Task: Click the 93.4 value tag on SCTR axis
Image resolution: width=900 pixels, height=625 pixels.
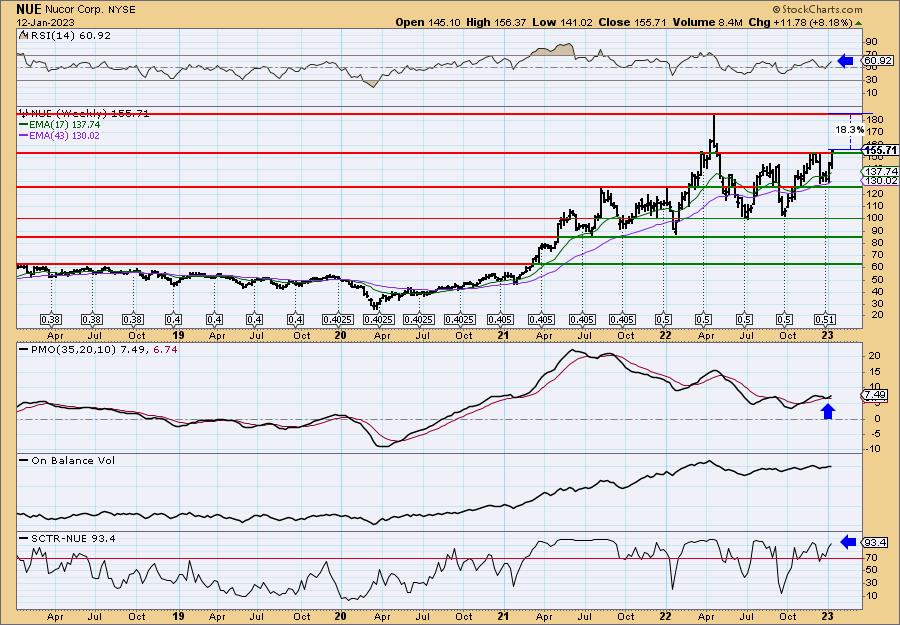Action: point(877,542)
